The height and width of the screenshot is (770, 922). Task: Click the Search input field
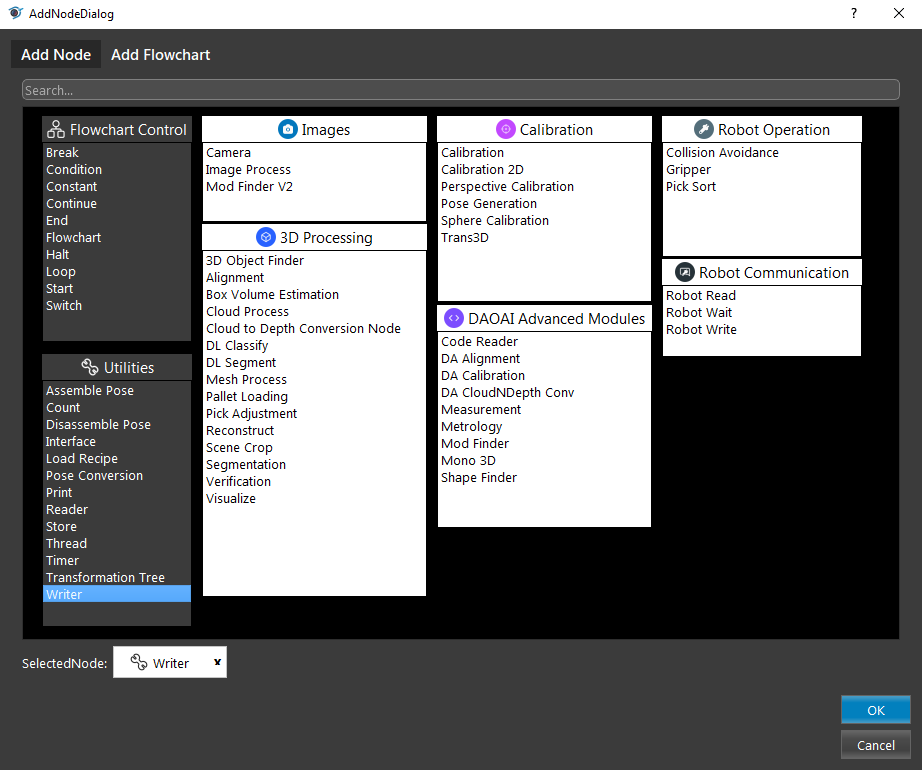pyautogui.click(x=460, y=90)
